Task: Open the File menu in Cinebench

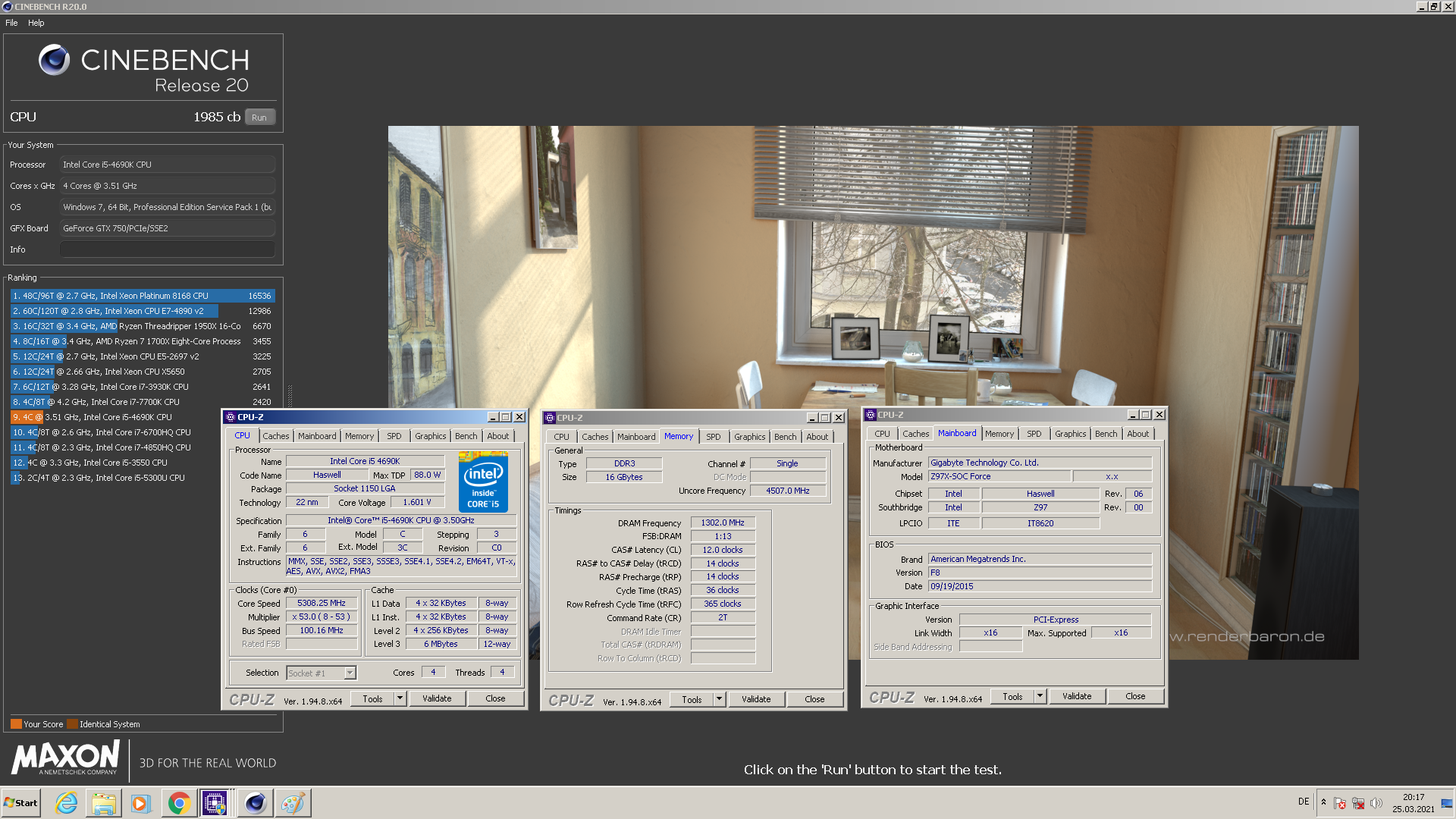Action: [x=11, y=23]
